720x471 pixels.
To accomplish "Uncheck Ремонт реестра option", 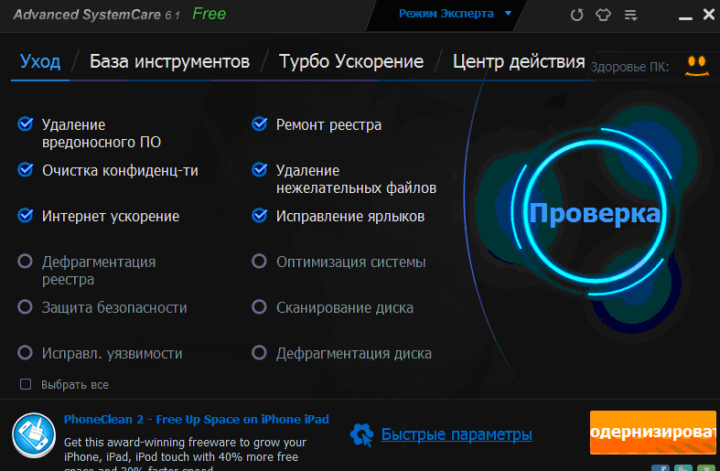I will tap(259, 125).
